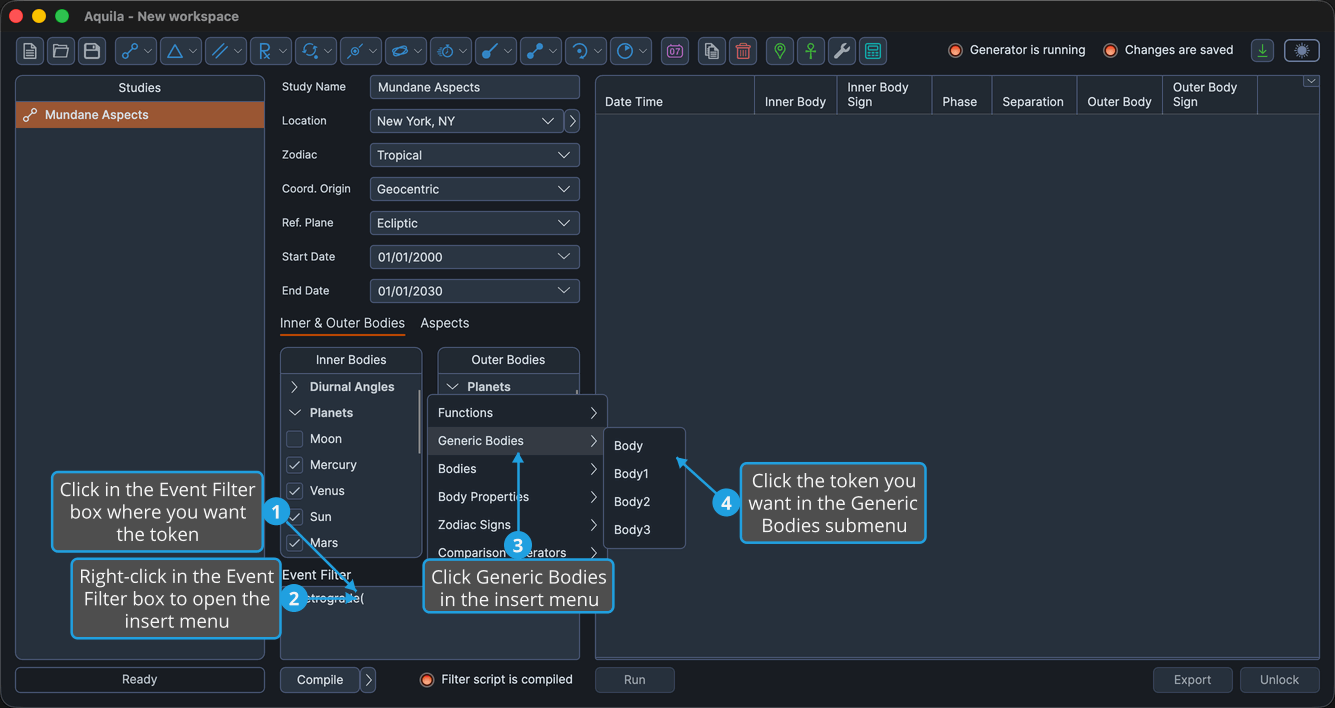Click the spiral arrow toolbar icon
This screenshot has height=708, width=1335.
(586, 51)
